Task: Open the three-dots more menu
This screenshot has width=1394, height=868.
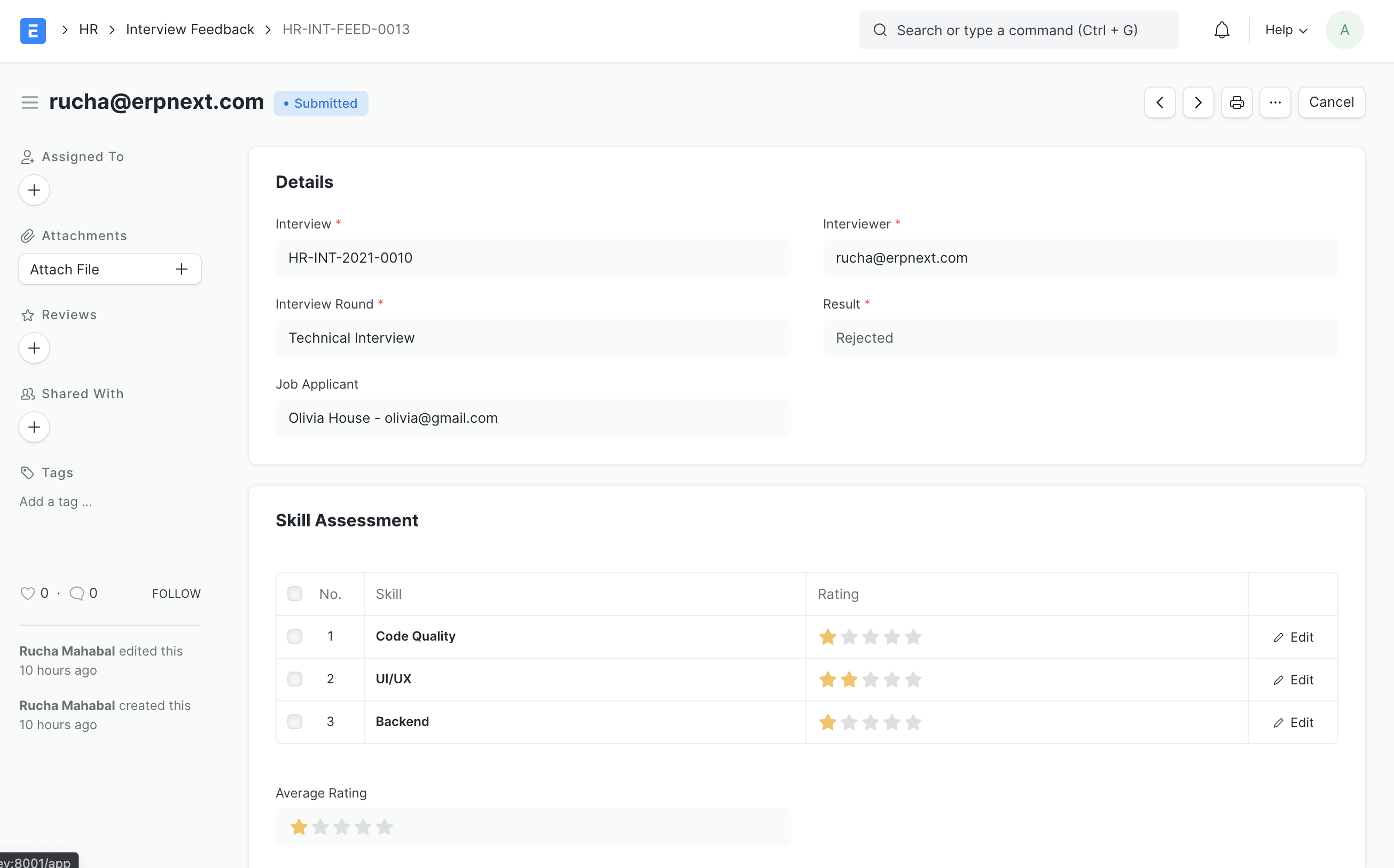Action: [x=1275, y=102]
